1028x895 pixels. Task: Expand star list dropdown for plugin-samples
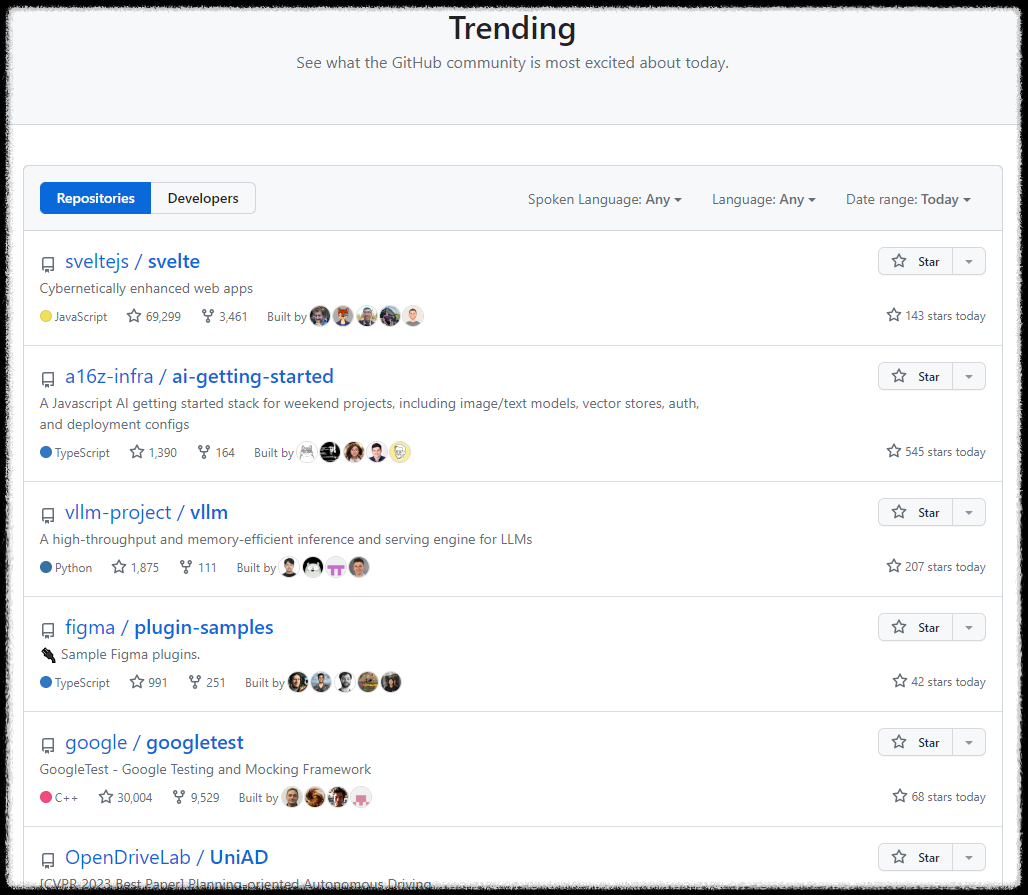point(969,627)
